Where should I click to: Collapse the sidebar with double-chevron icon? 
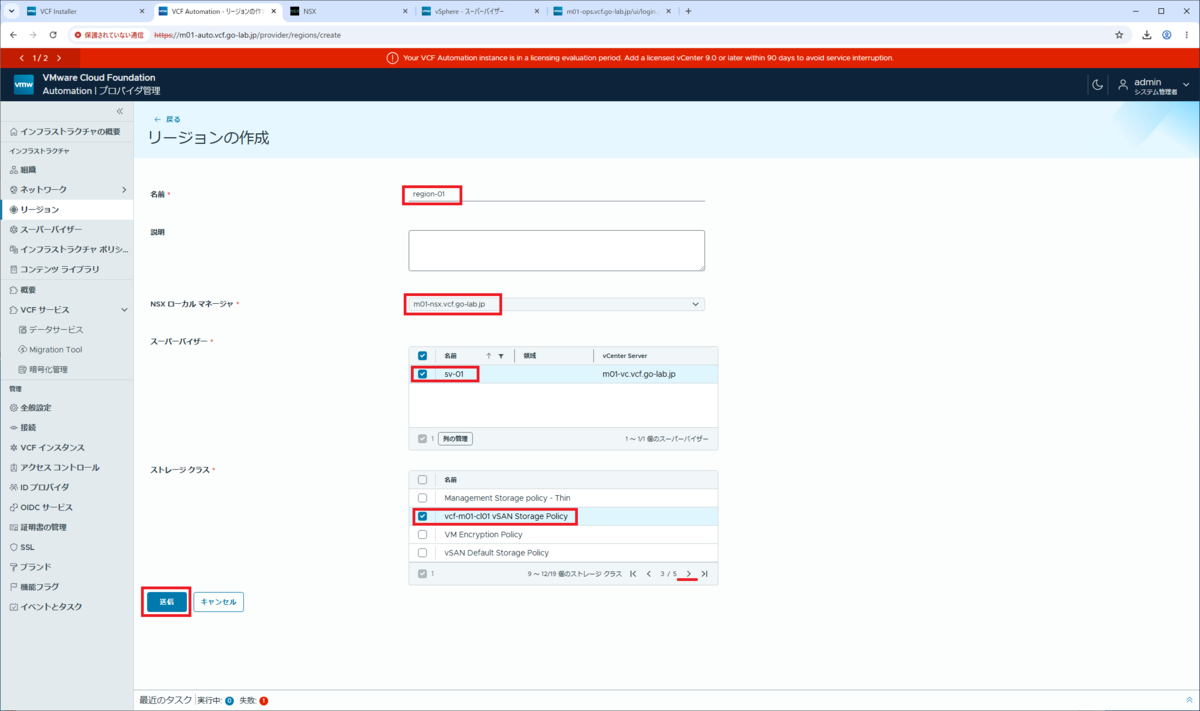[x=120, y=111]
